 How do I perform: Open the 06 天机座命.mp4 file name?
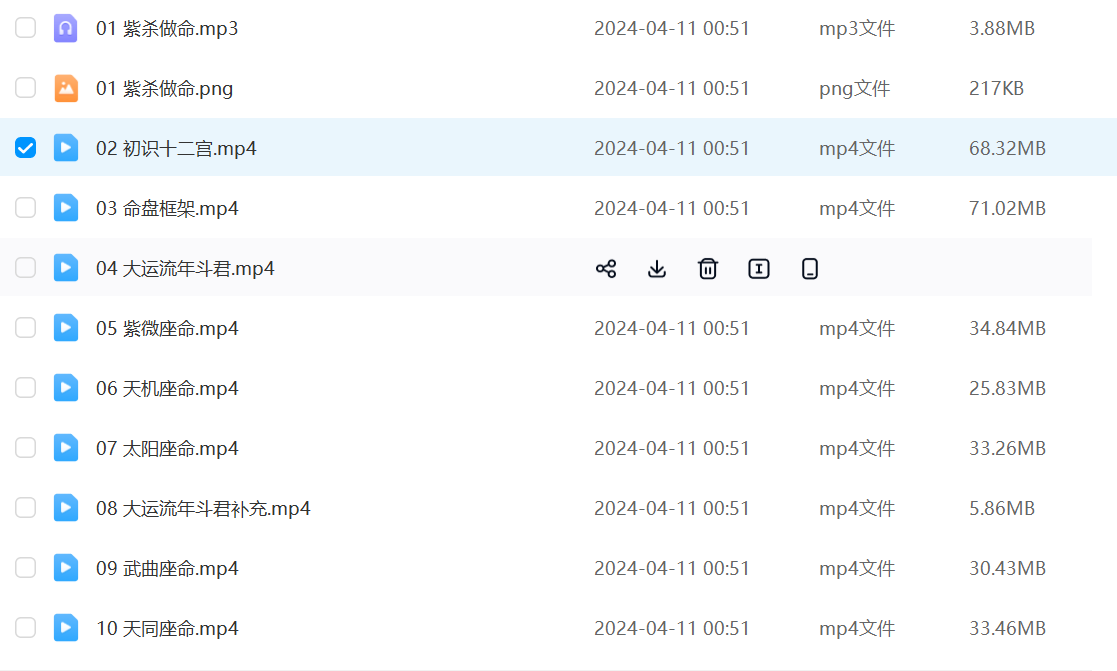click(x=167, y=388)
